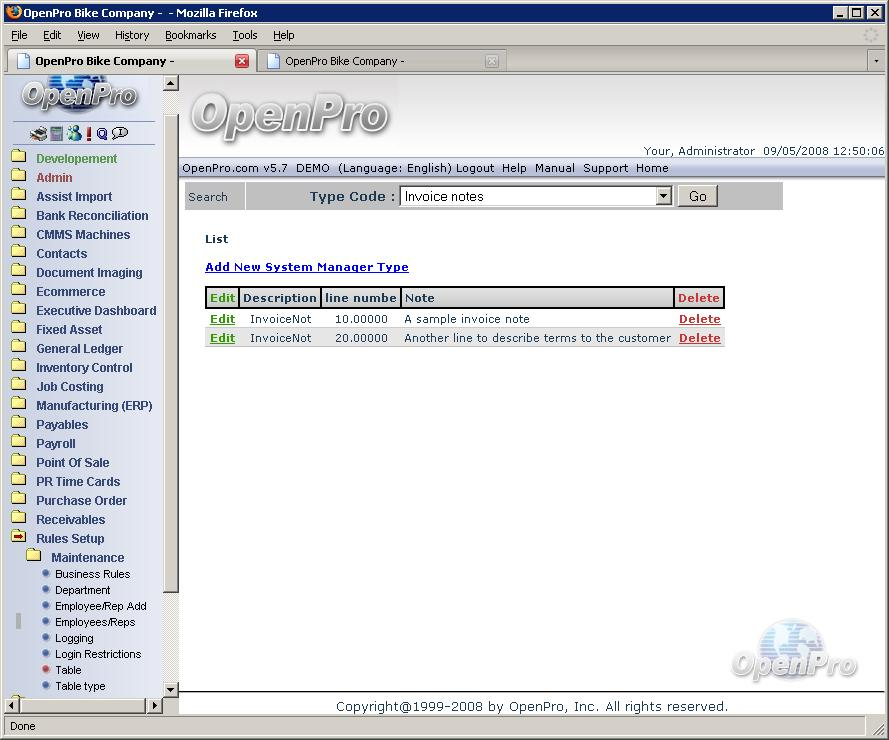Screen dimensions: 889x740
Task: Expand the General Ledger folder
Action: pyautogui.click(x=18, y=348)
